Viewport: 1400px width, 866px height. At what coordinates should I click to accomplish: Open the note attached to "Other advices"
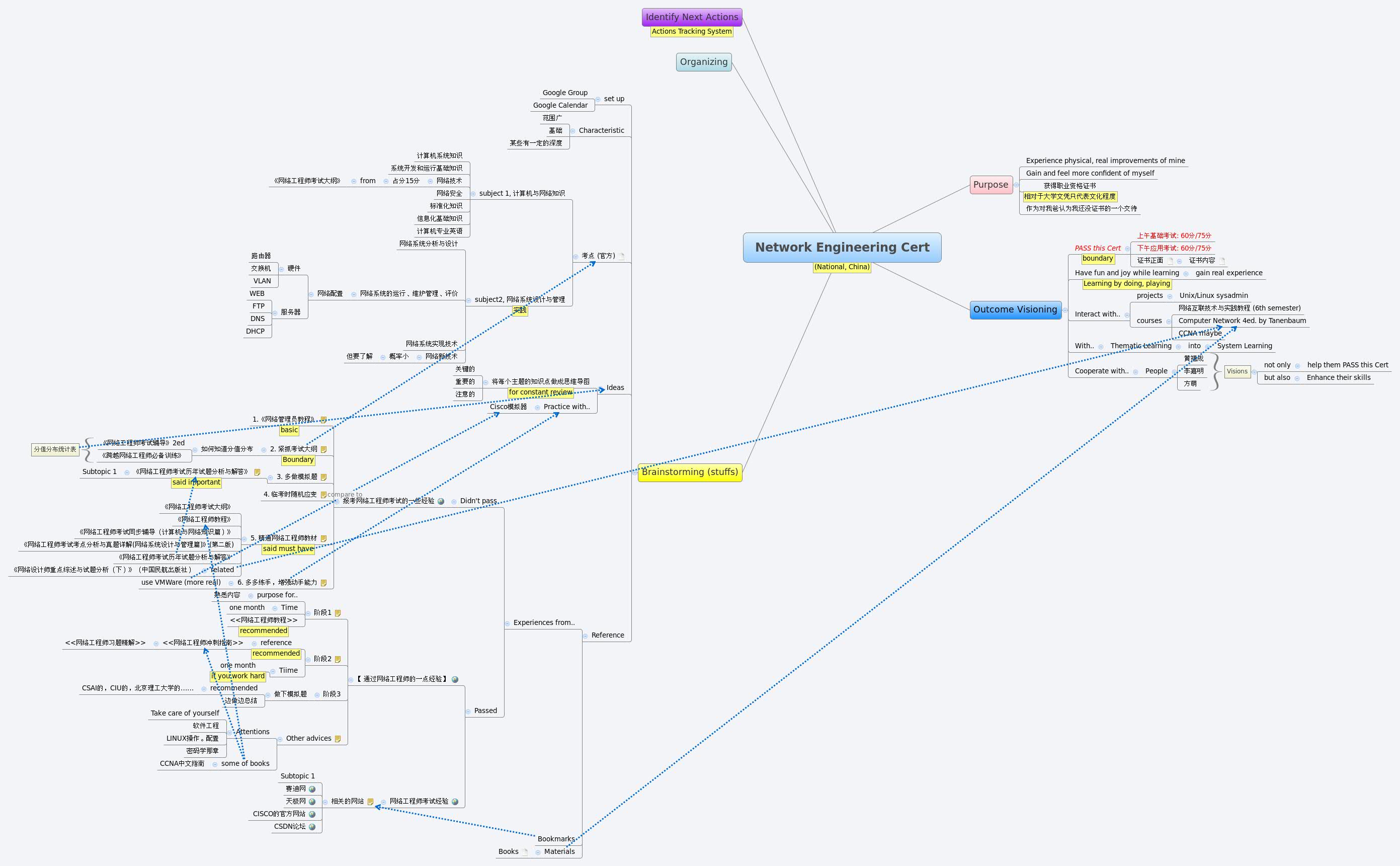[338, 738]
